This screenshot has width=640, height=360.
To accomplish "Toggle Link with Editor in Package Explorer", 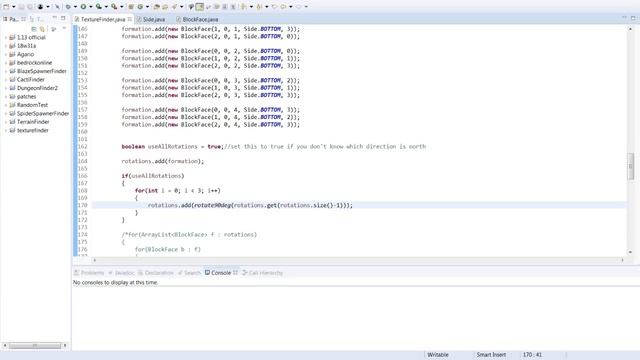I will [x=42, y=29].
